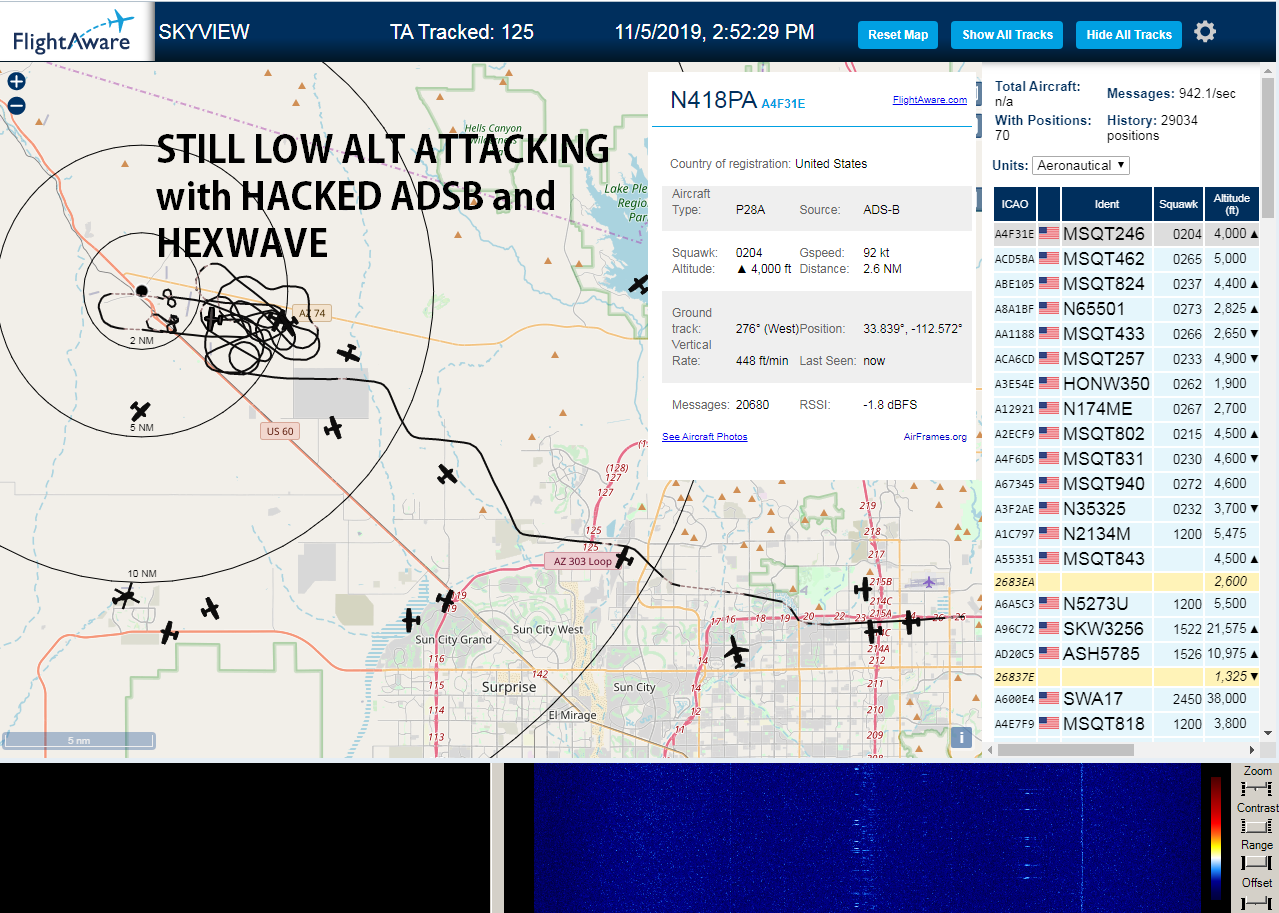Click the blue waterfall spectrogram display
This screenshot has width=1279, height=913.
click(866, 838)
